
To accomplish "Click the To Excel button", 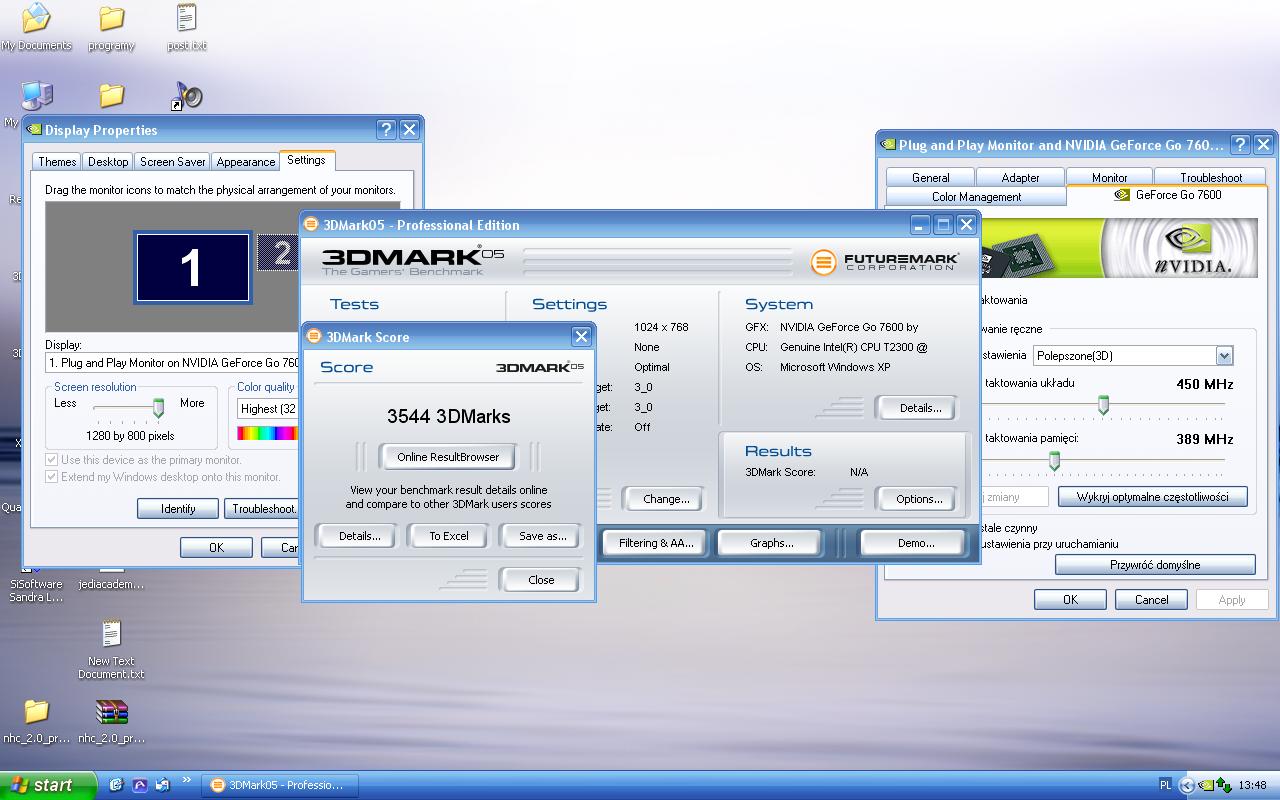I will pyautogui.click(x=449, y=536).
